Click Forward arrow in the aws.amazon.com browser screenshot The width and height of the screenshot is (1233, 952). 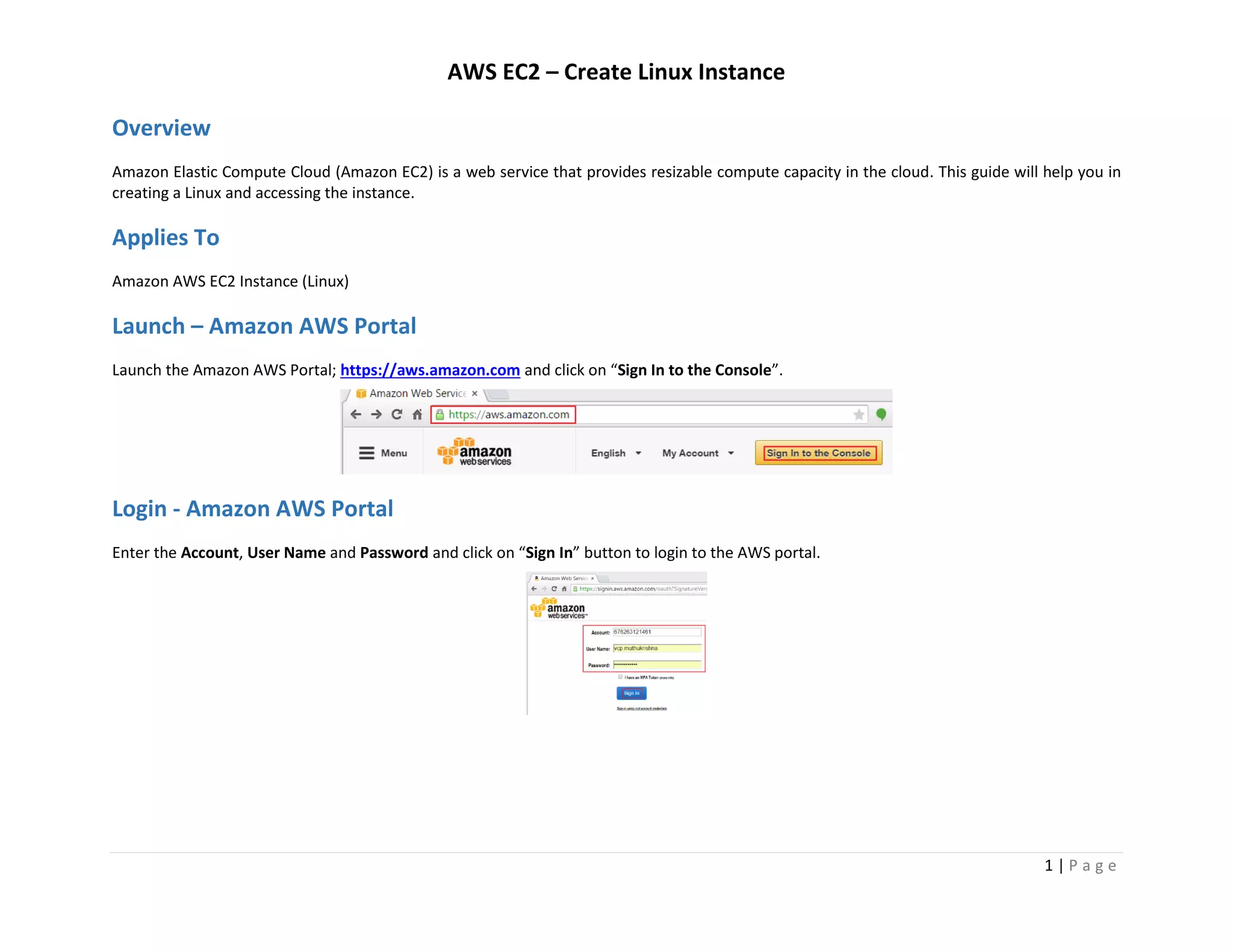click(x=376, y=415)
